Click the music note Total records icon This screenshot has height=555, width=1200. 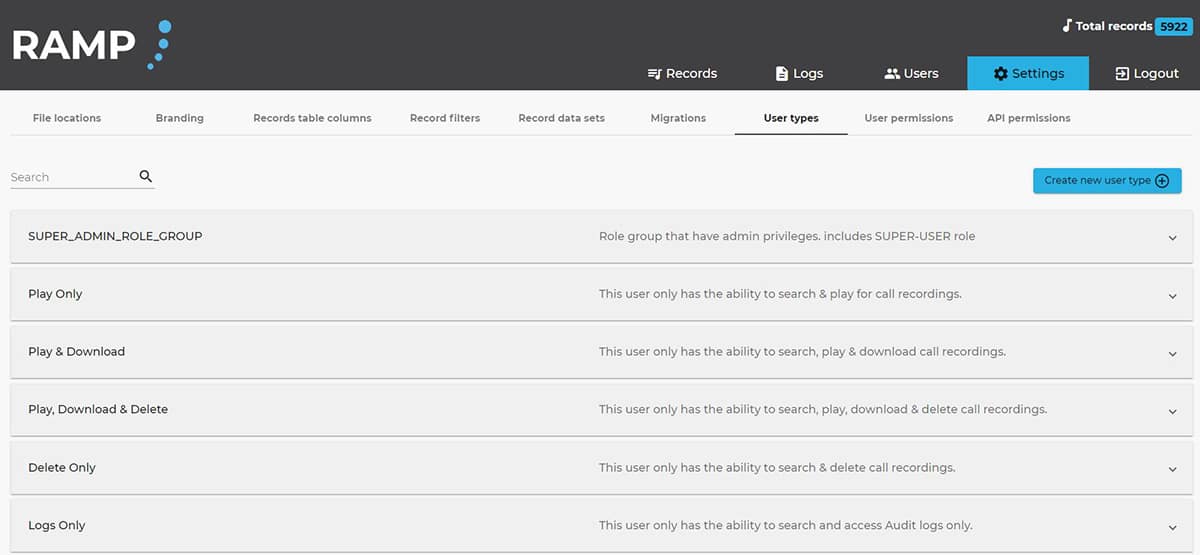point(1067,26)
